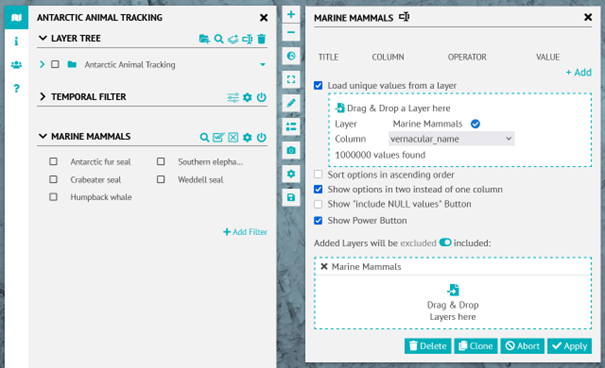The image size is (605, 368).
Task: Click the + Add link in filter table
Action: point(578,72)
